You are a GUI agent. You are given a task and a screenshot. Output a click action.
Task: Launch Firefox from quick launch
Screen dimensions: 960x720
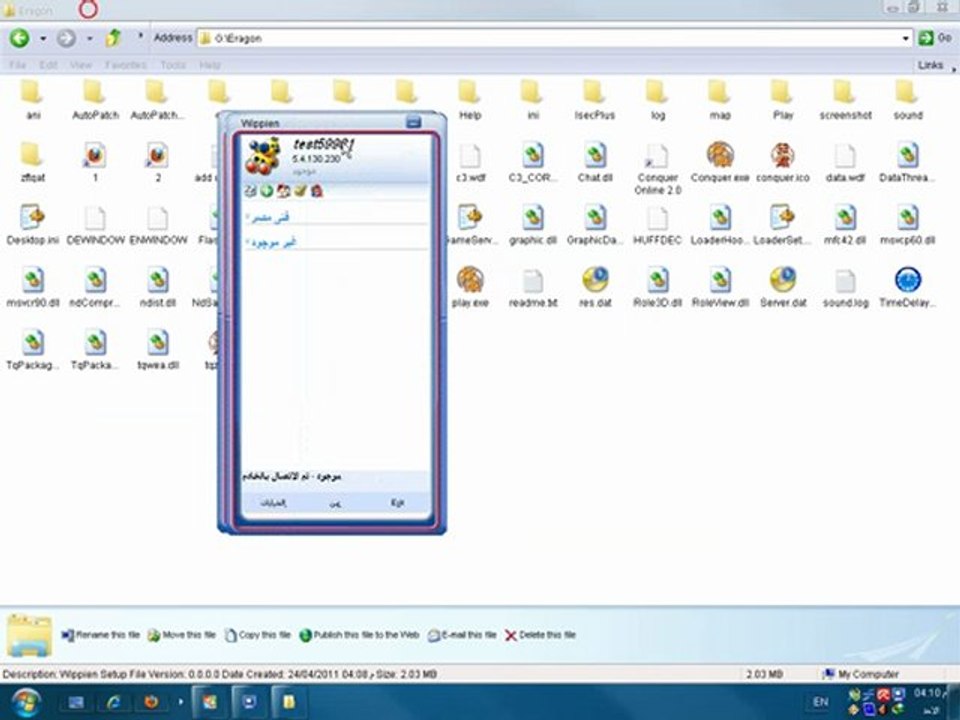click(151, 702)
